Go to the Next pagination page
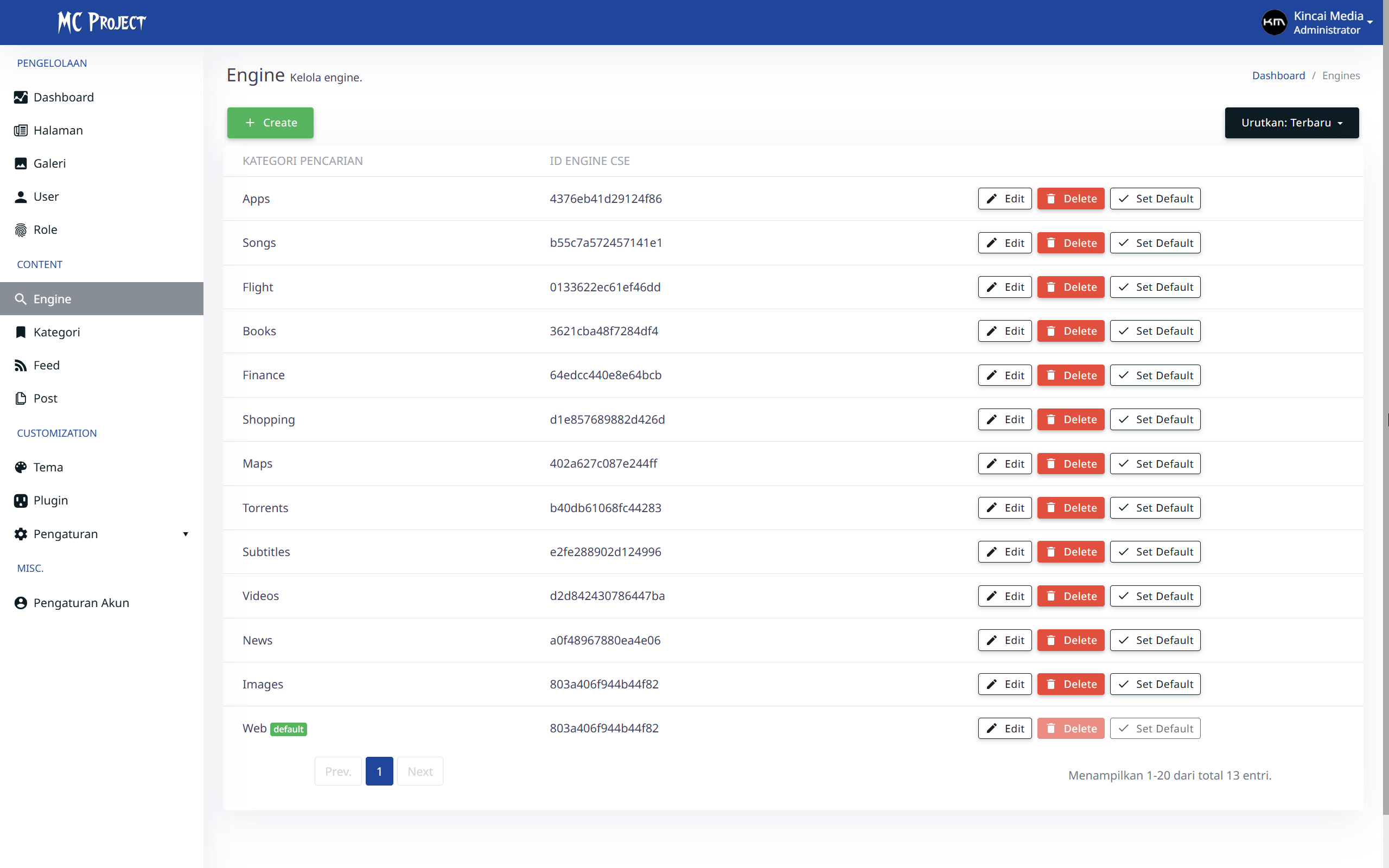Image resolution: width=1389 pixels, height=868 pixels. (x=419, y=771)
